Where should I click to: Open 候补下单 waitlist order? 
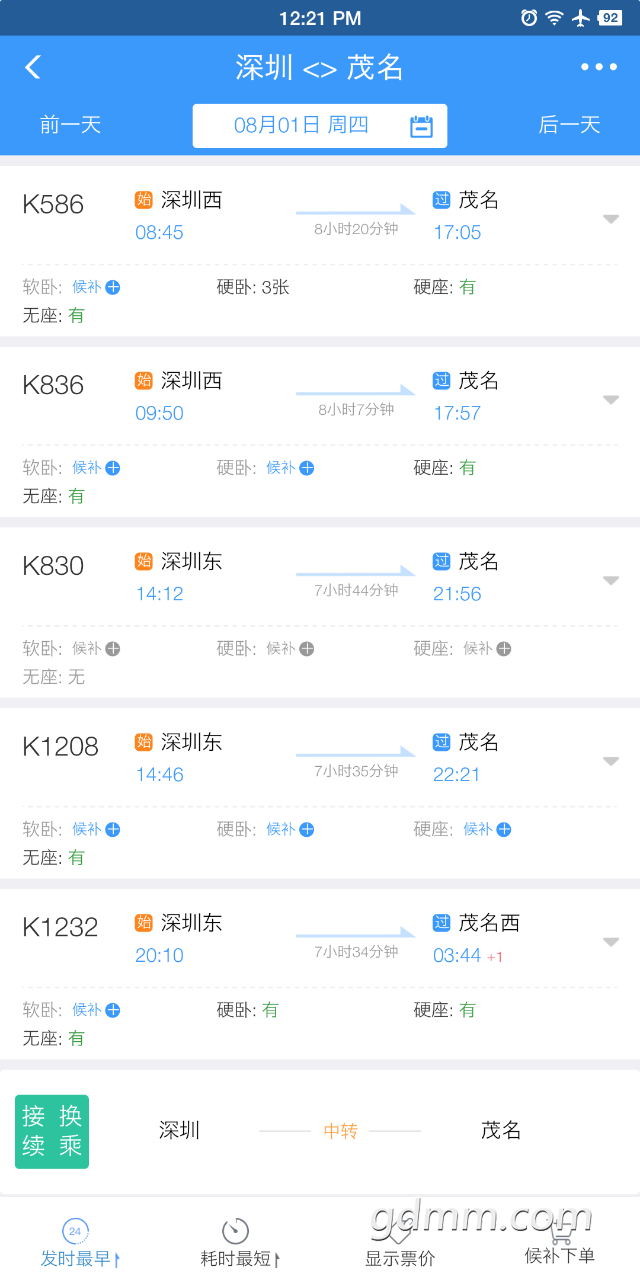coord(560,1244)
